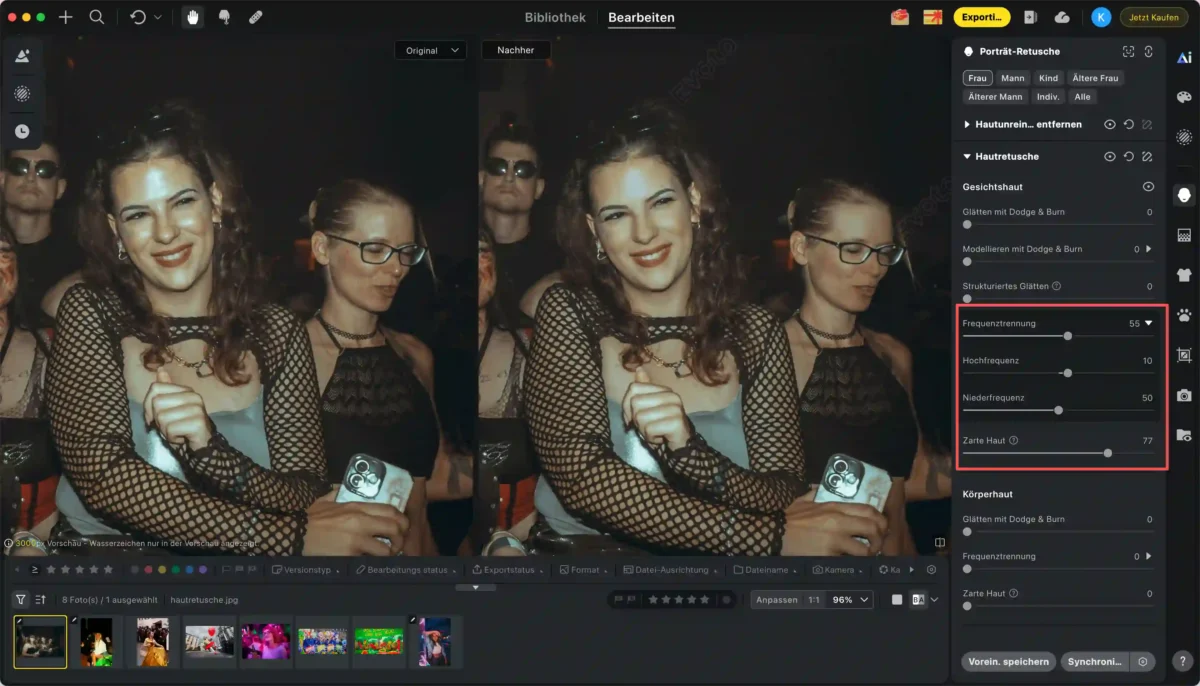The width and height of the screenshot is (1200, 686).
Task: Toggle visibility of Hautretusche section
Action: tap(1109, 157)
